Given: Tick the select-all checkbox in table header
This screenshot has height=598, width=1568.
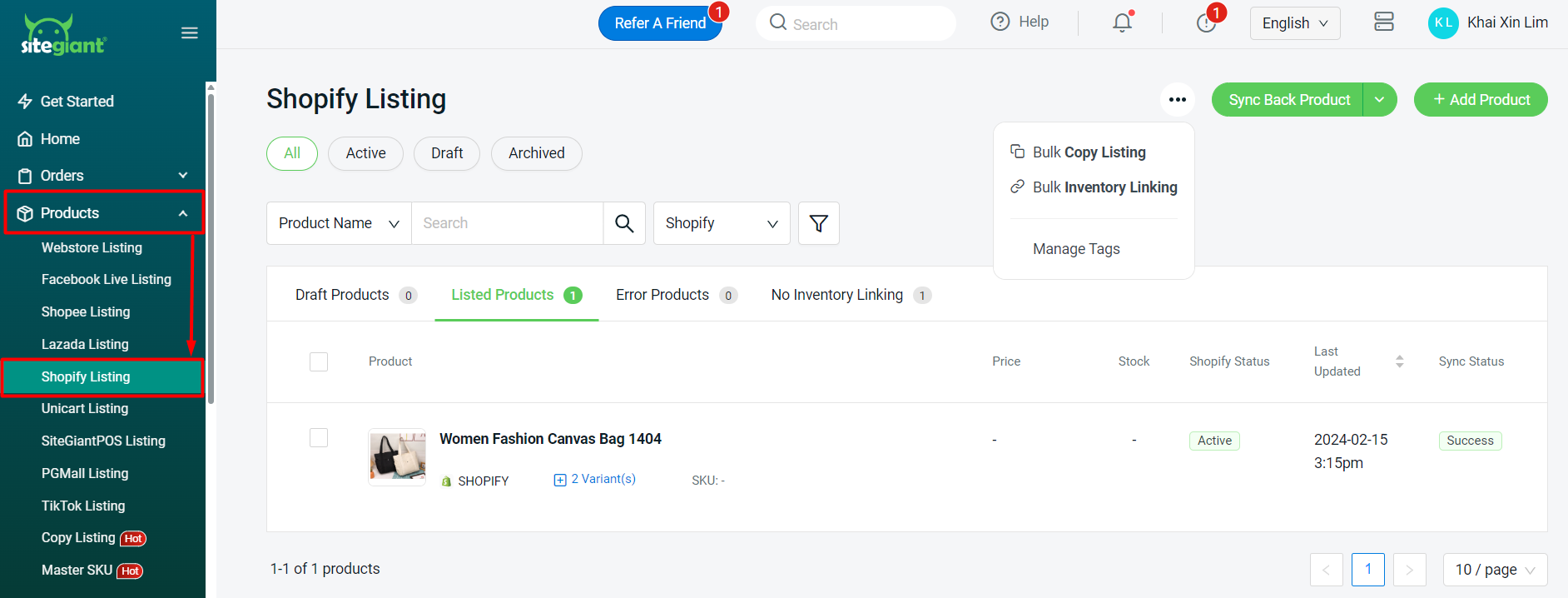Looking at the screenshot, I should coord(319,361).
